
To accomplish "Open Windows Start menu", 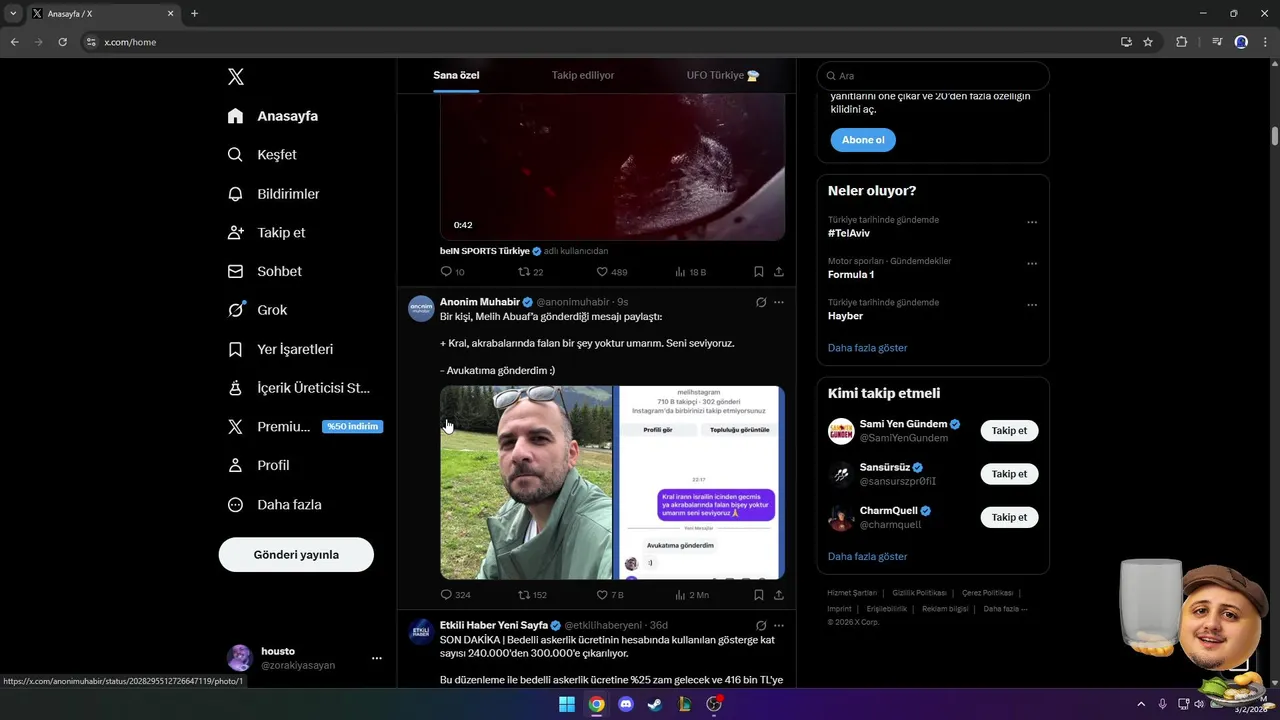I will tap(567, 704).
